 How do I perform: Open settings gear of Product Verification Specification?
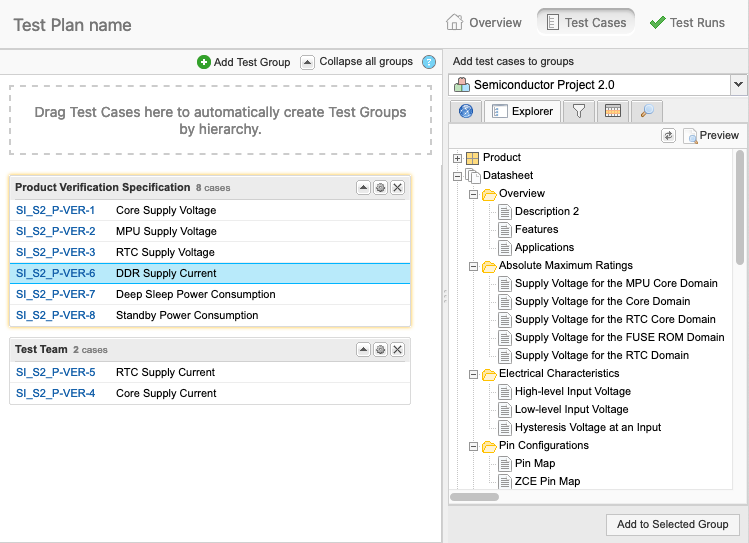tap(380, 188)
